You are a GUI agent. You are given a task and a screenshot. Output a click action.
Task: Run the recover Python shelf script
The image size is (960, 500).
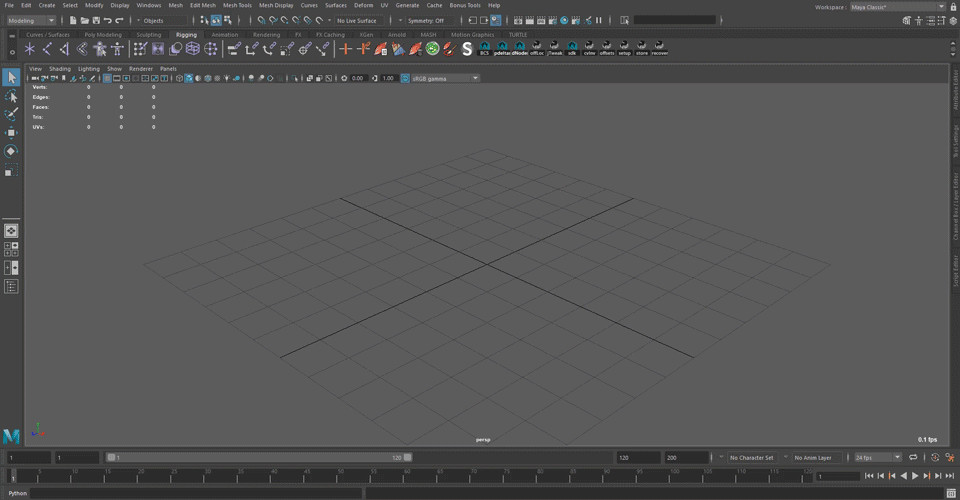[659, 49]
